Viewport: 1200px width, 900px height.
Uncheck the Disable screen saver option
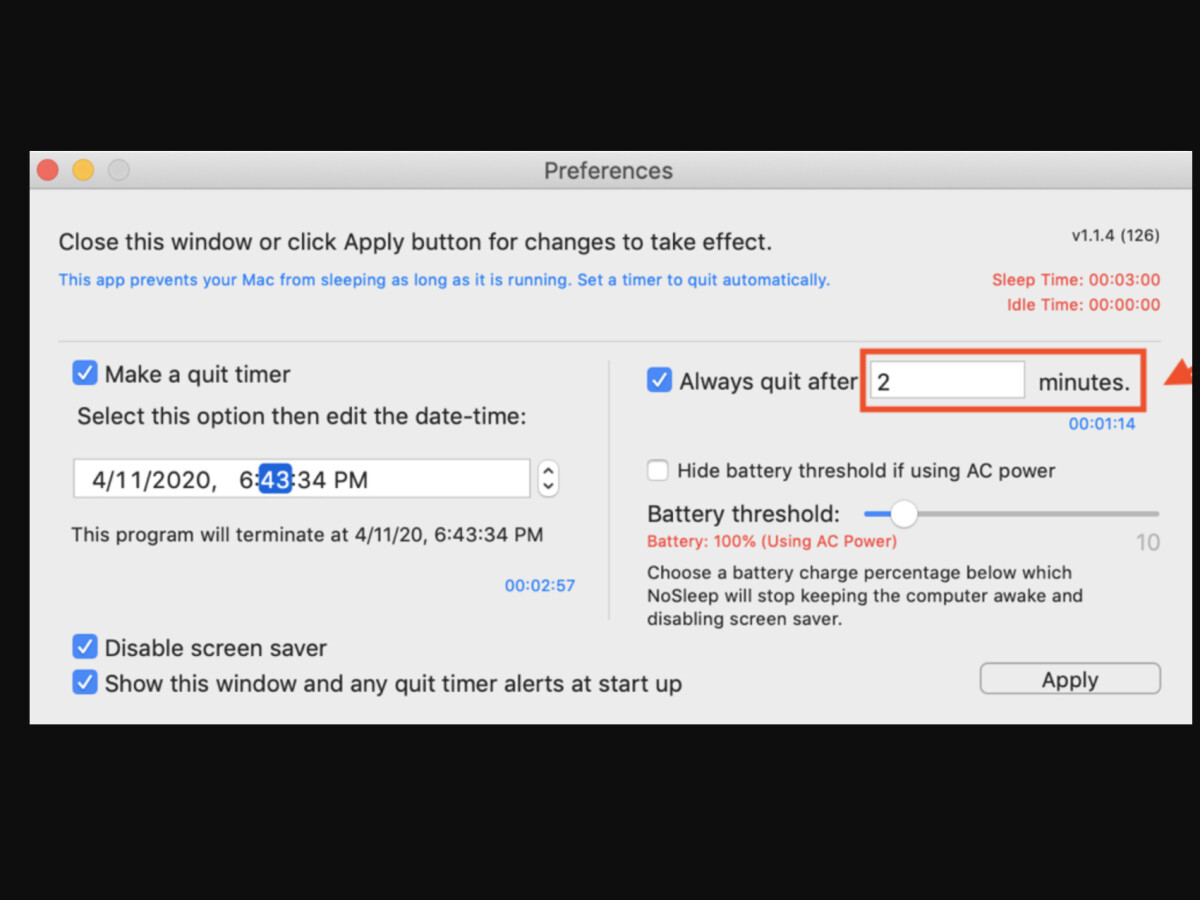[85, 647]
